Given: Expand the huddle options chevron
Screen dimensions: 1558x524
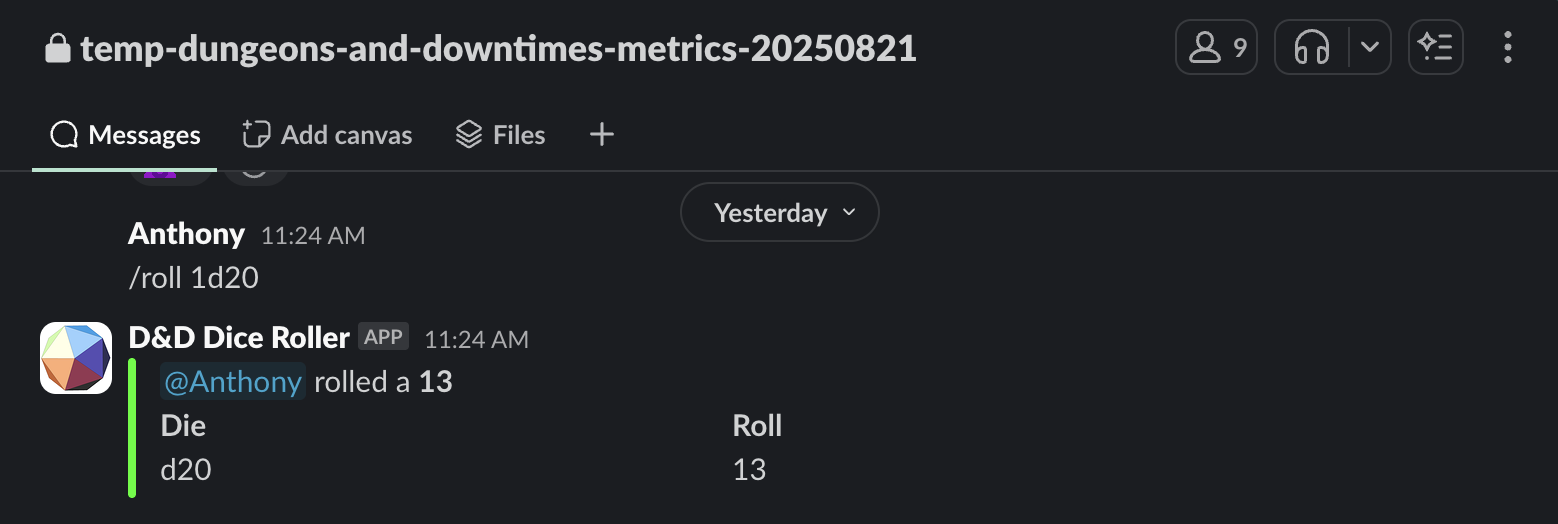Looking at the screenshot, I should click(x=1370, y=47).
